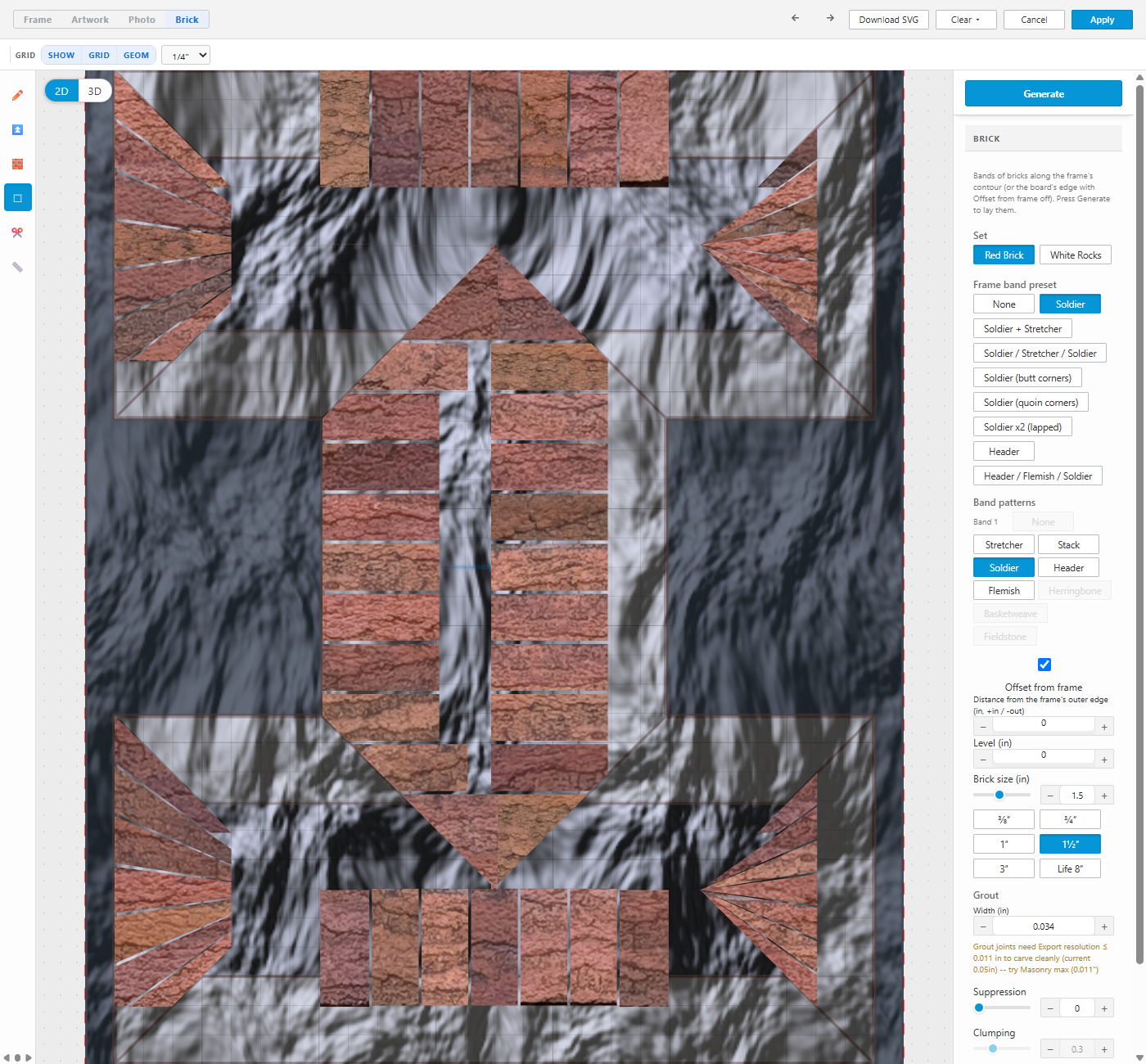This screenshot has height=1064, width=1146.
Task: Uncheck the Offset from frame checkbox
Action: click(1044, 665)
